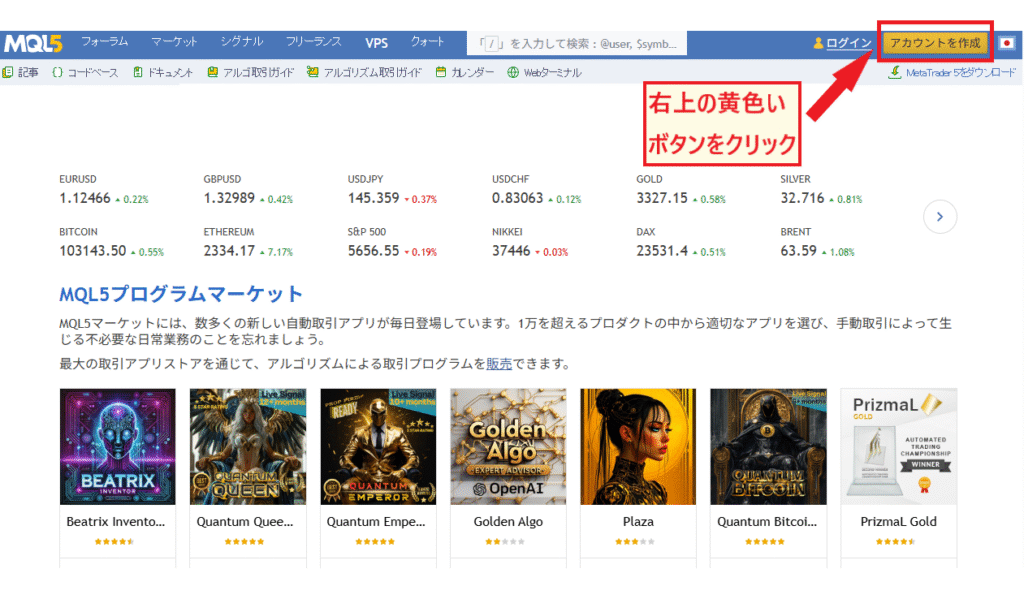Open the GOLD quote
The image size is (1024, 599).
point(681,189)
